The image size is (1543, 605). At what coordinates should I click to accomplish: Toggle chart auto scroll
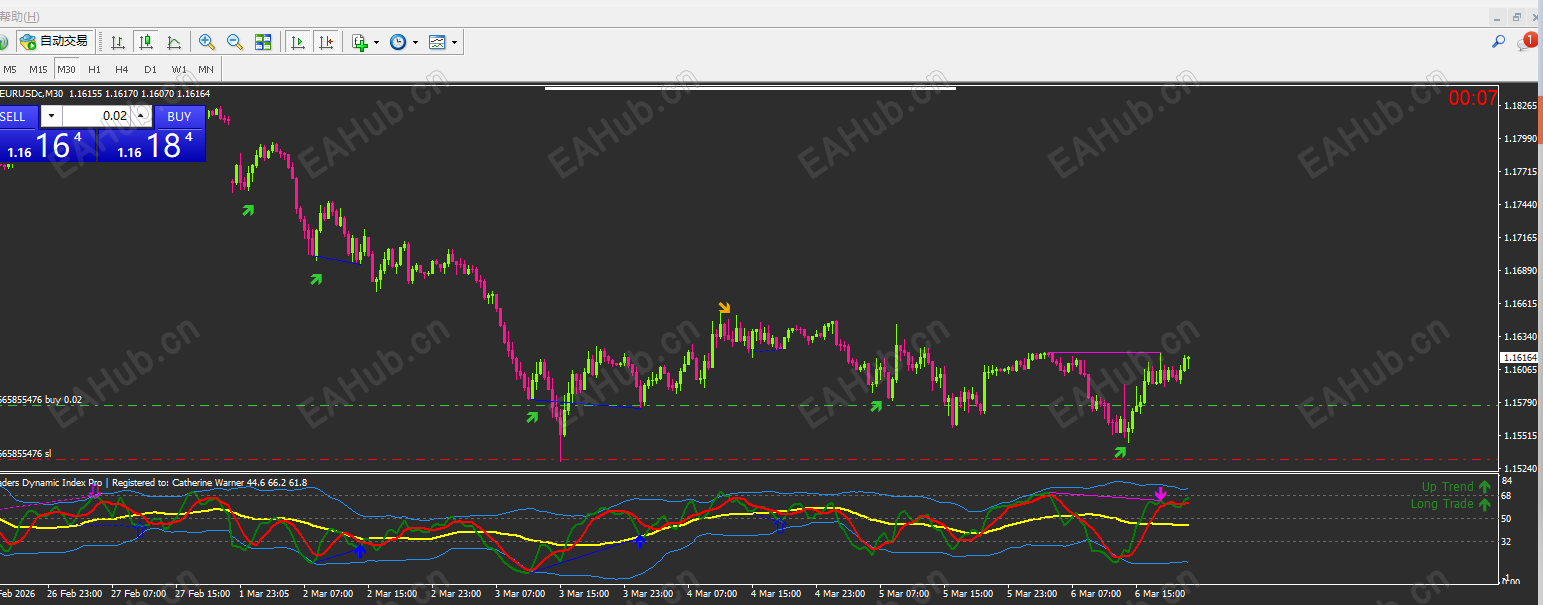[x=297, y=42]
